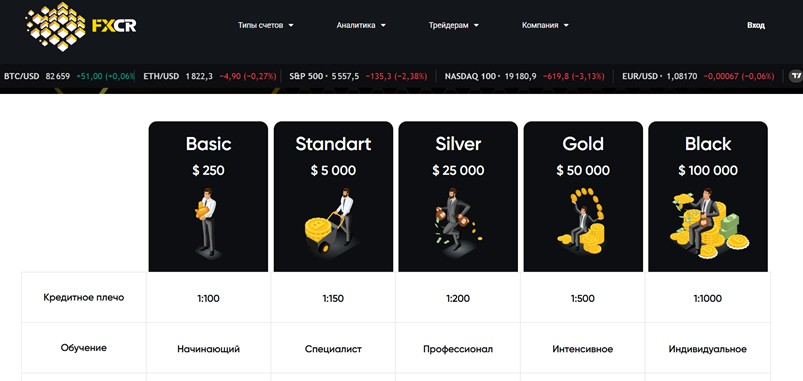Open the EUR/USD ticker quote

point(698,76)
